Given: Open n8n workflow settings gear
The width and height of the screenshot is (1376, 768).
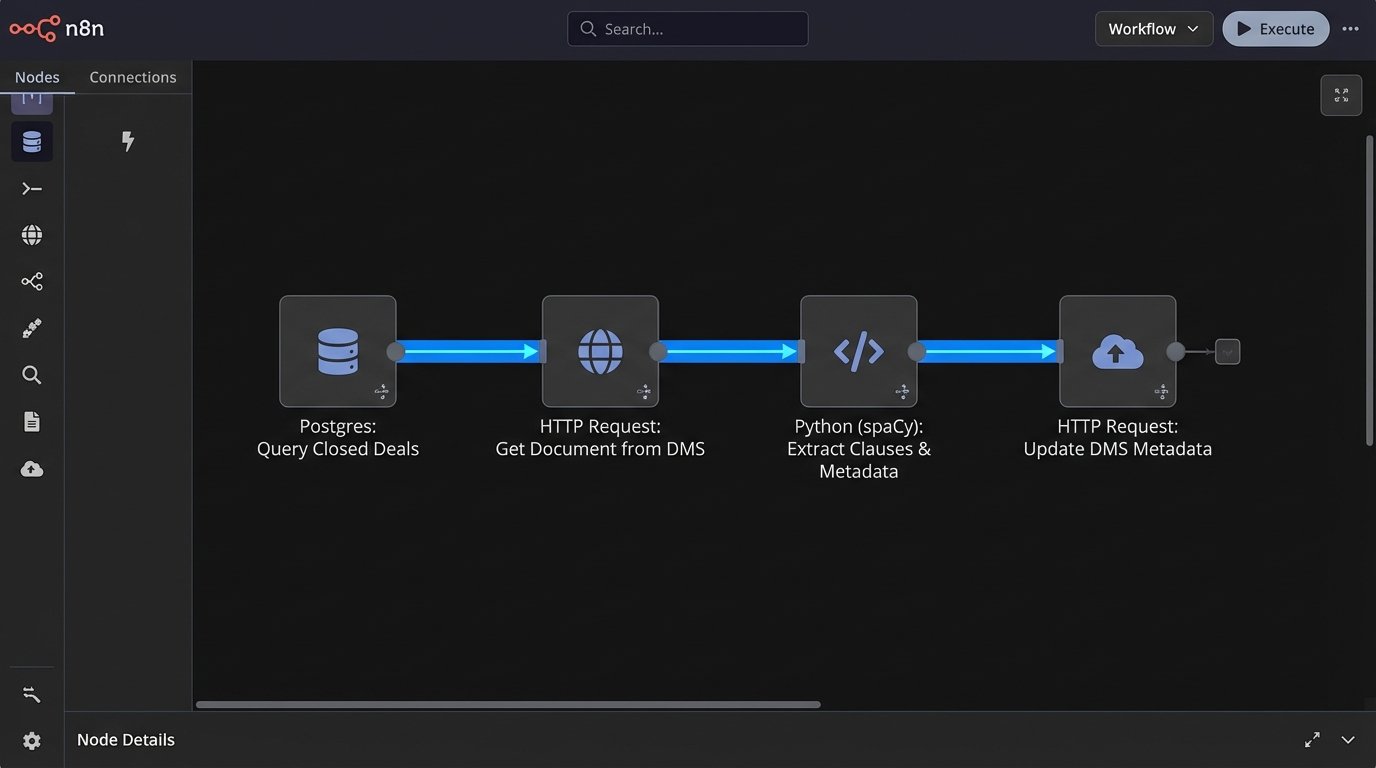Looking at the screenshot, I should pos(31,740).
